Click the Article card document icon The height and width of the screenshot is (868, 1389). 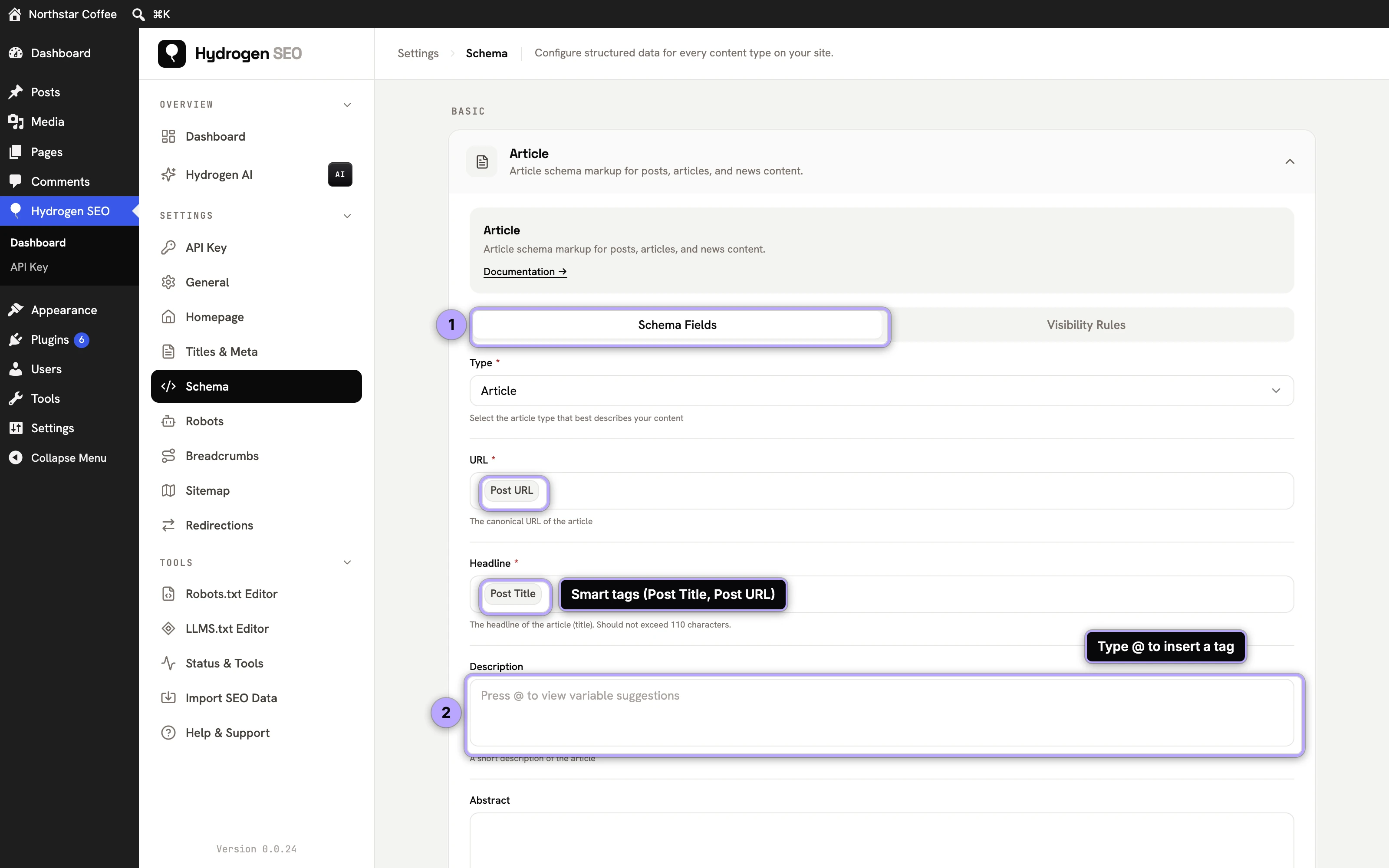tap(482, 162)
